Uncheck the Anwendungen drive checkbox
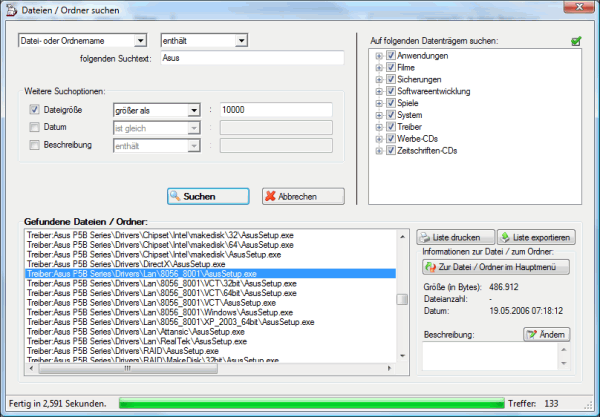Screen dimensions: 600x417 pos(390,55)
